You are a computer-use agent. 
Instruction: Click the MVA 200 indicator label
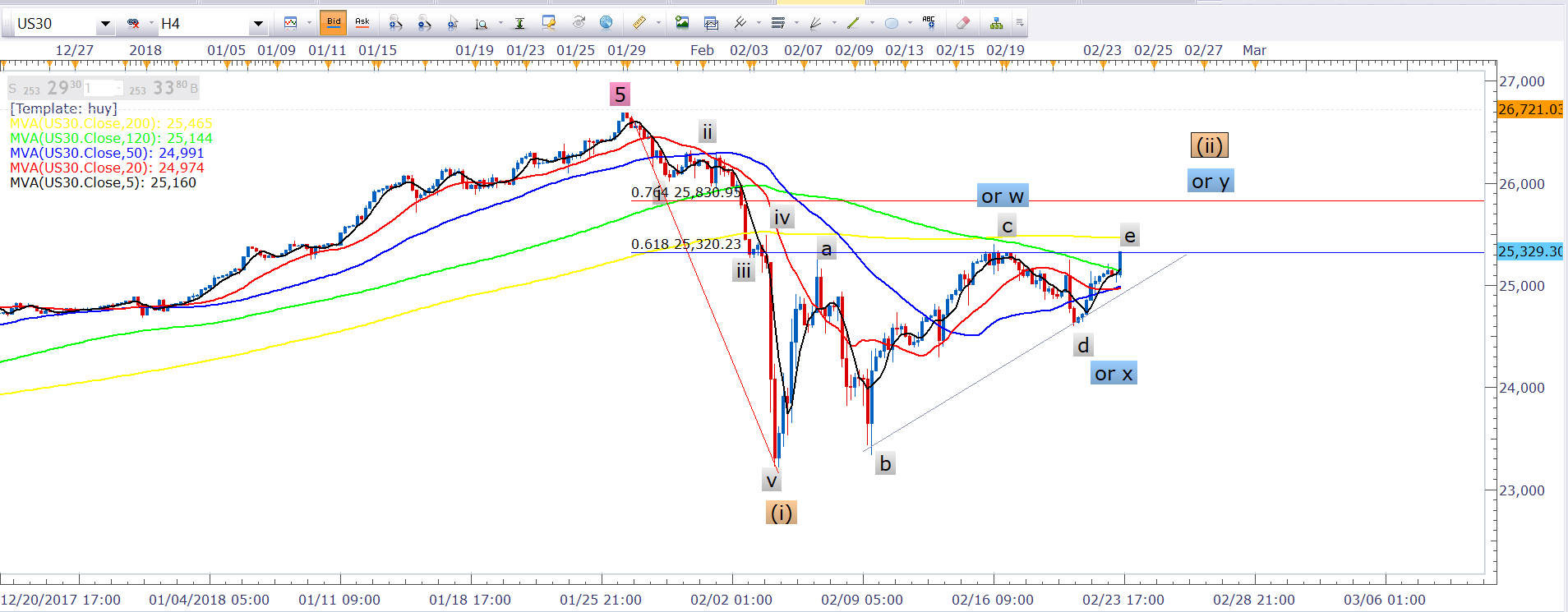point(111,123)
